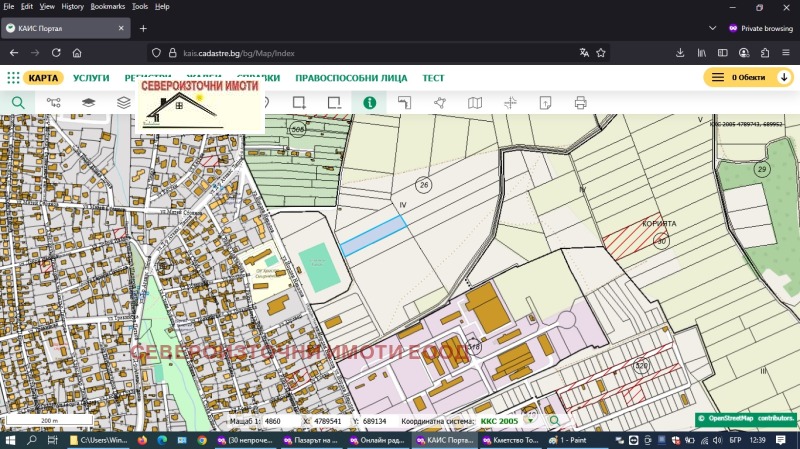Open a new browser tab
The height and width of the screenshot is (449, 800).
(x=143, y=28)
